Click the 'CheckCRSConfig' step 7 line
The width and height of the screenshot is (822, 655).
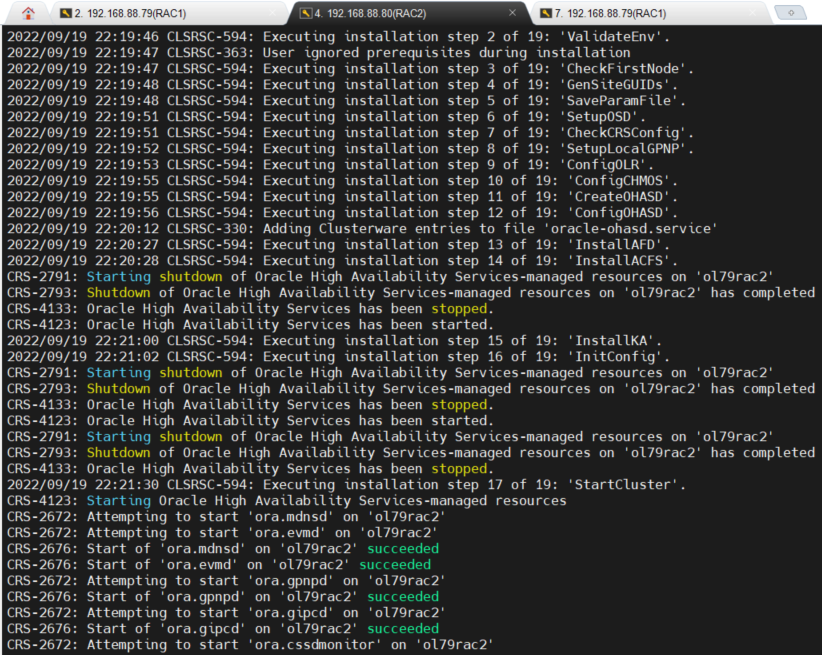[351, 133]
